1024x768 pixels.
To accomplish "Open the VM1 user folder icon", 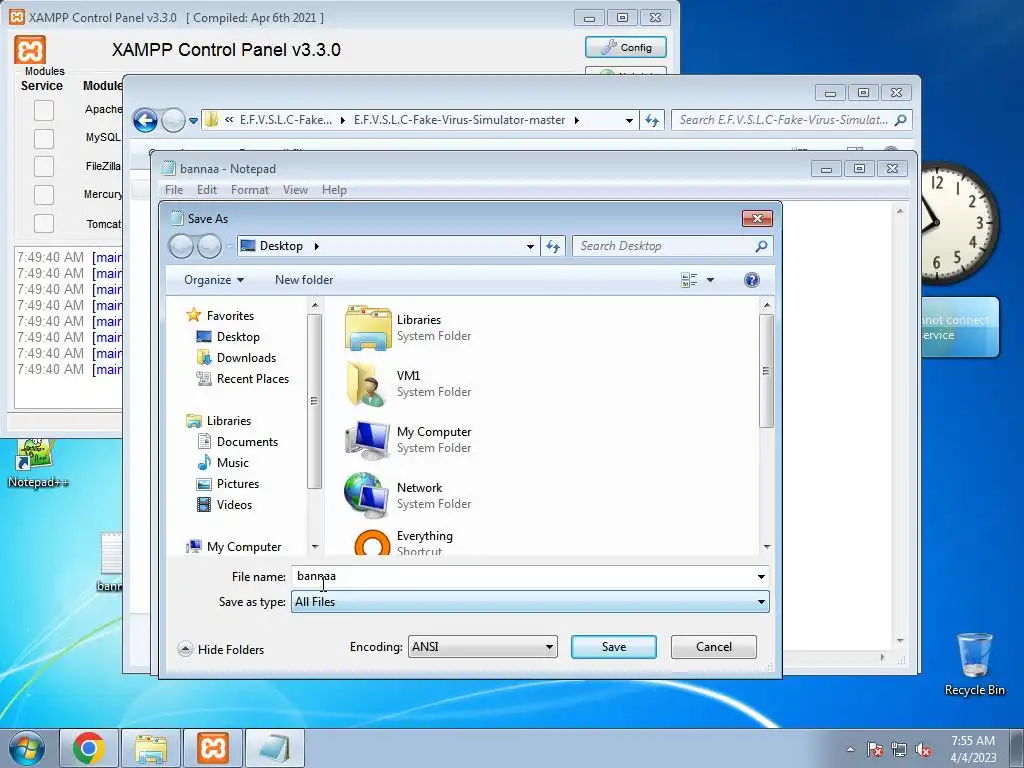I will coord(366,383).
